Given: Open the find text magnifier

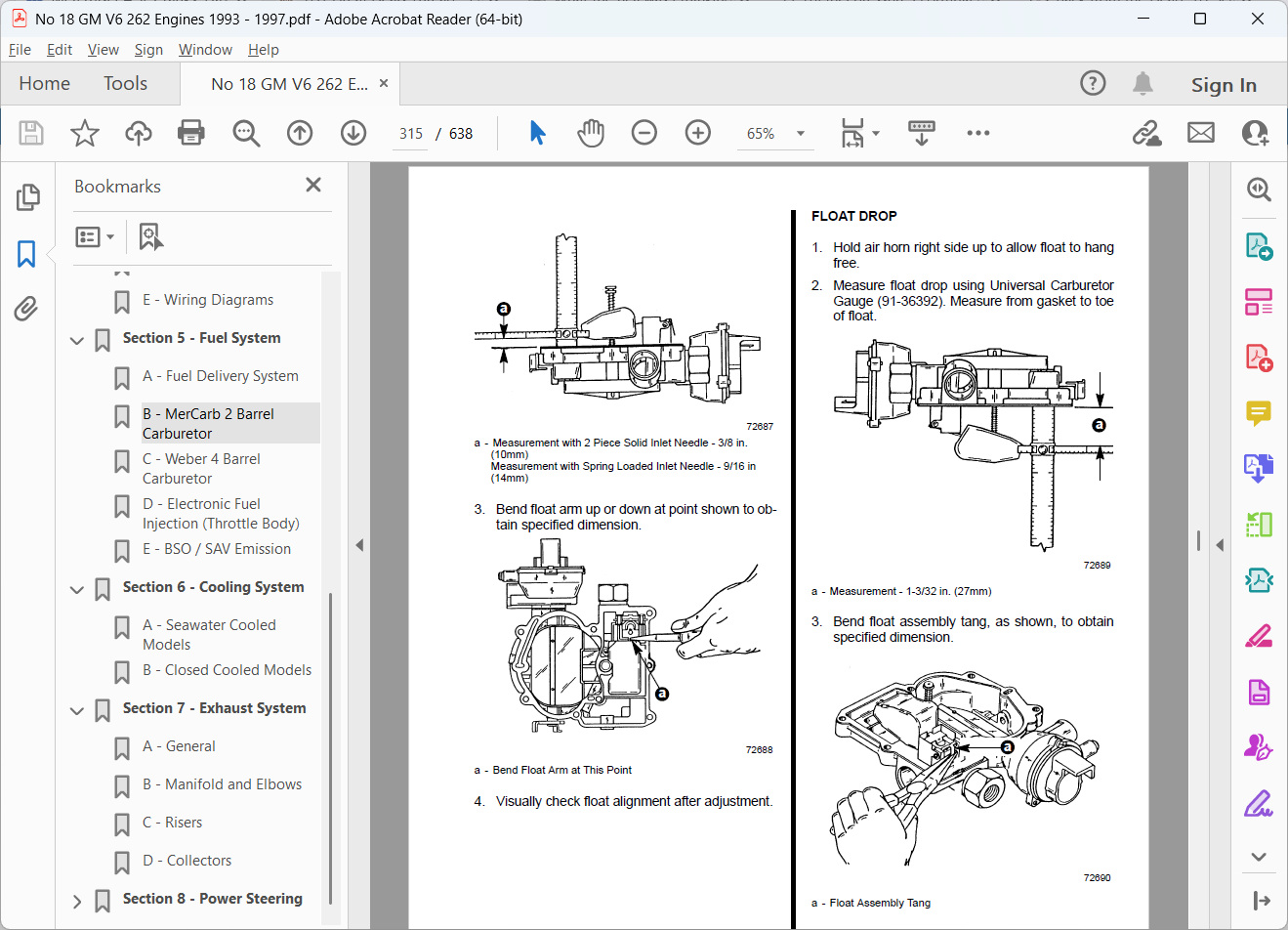Looking at the screenshot, I should [246, 133].
